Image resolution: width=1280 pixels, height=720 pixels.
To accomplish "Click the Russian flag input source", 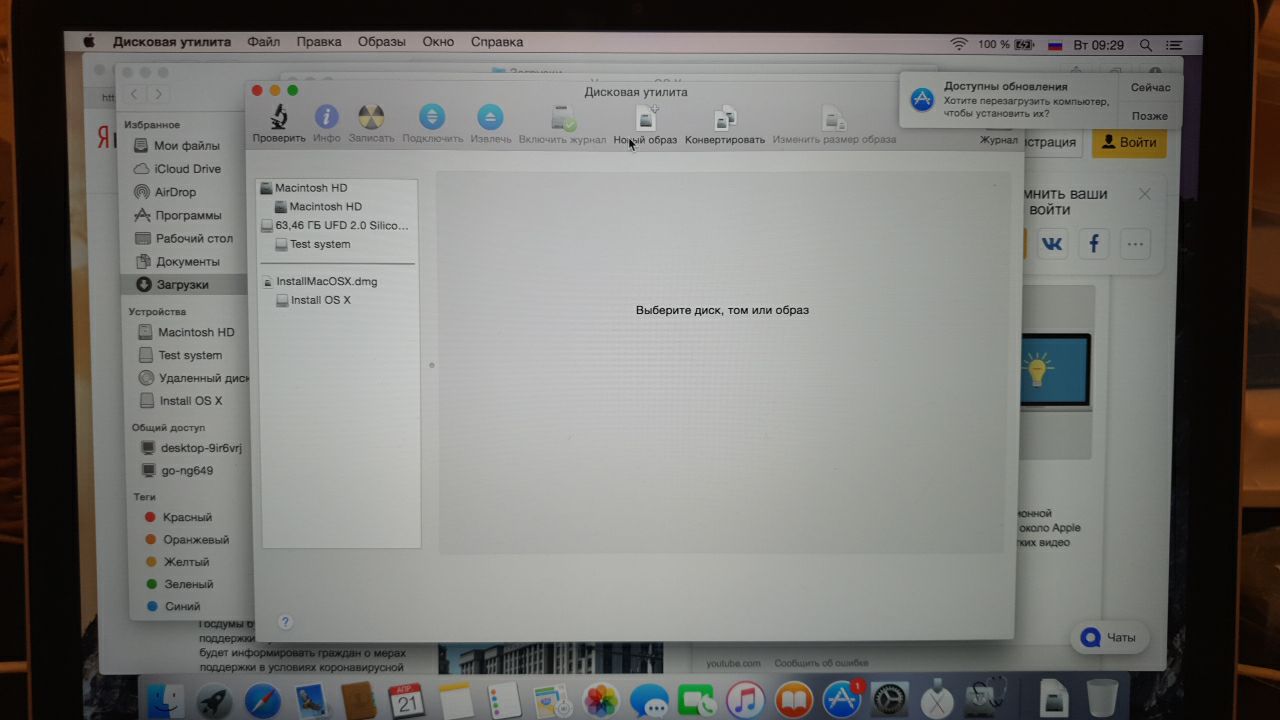I will click(x=1054, y=46).
